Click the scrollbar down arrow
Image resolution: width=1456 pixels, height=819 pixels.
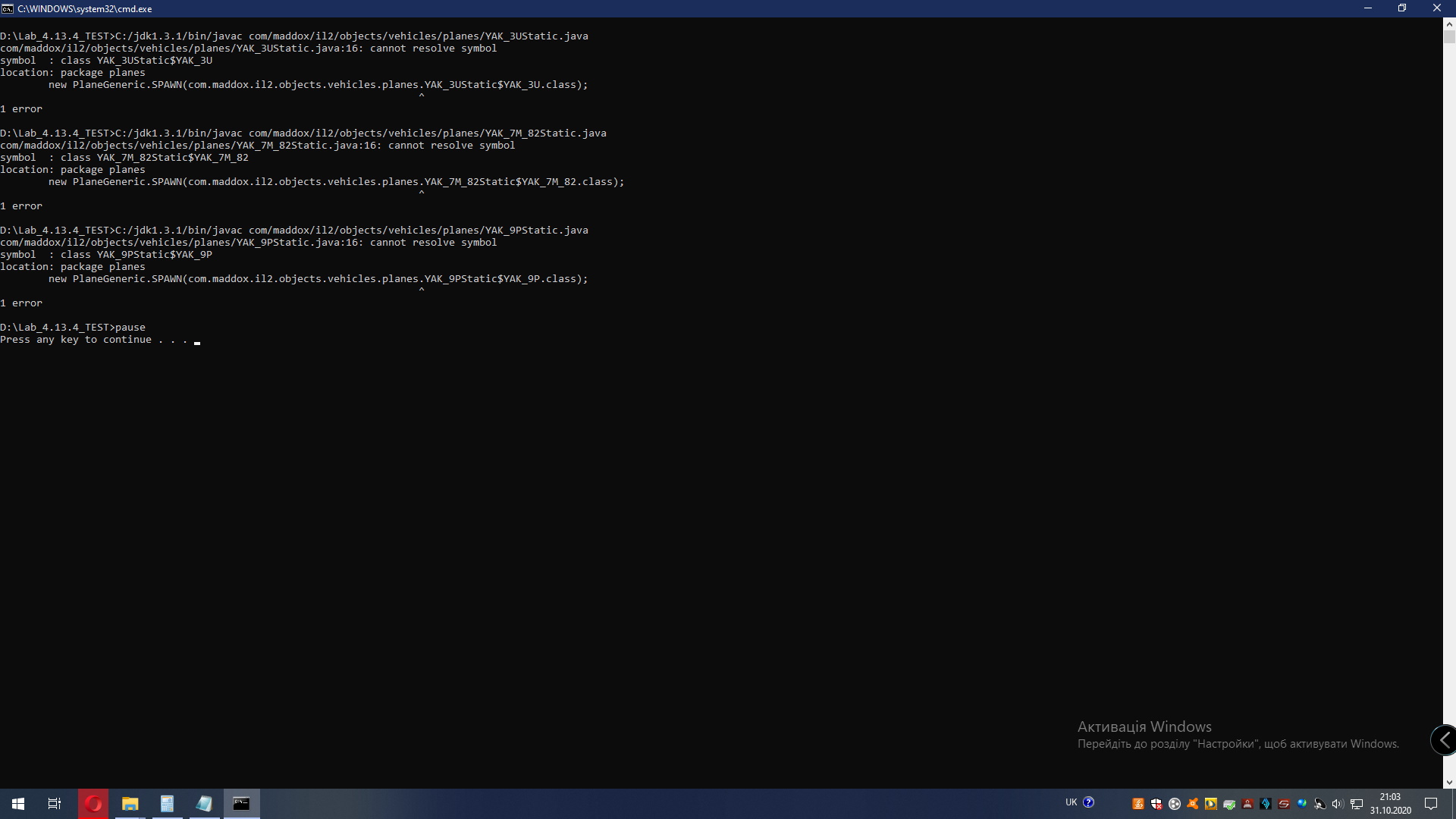[x=1449, y=782]
